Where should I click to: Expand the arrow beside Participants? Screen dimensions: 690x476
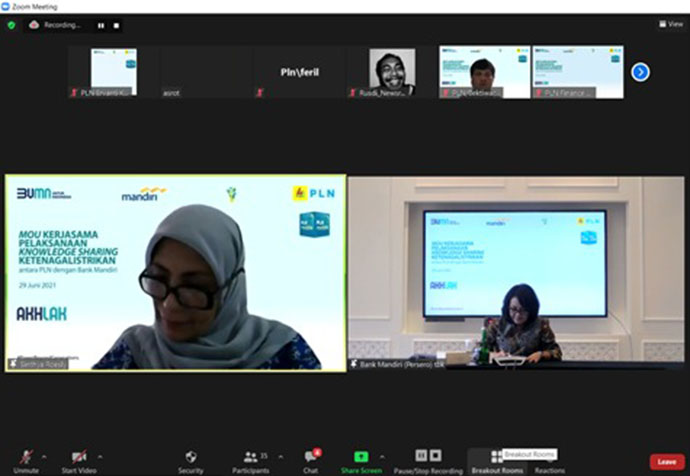[x=280, y=456]
